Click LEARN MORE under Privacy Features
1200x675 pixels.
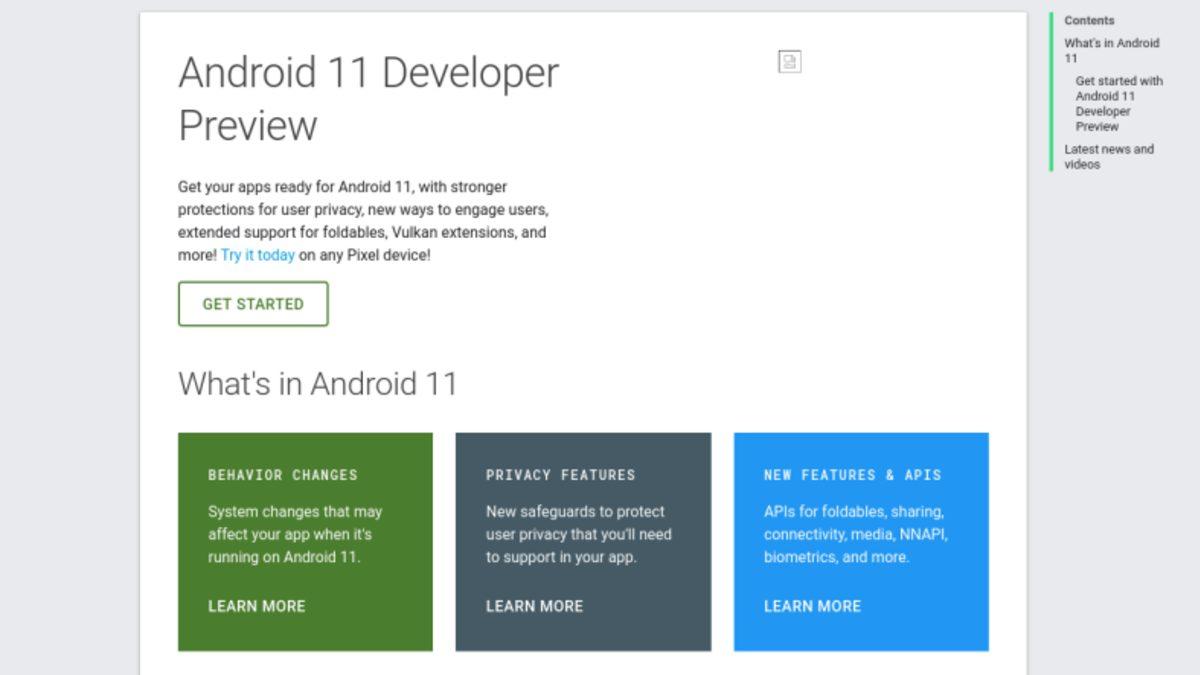click(x=533, y=606)
